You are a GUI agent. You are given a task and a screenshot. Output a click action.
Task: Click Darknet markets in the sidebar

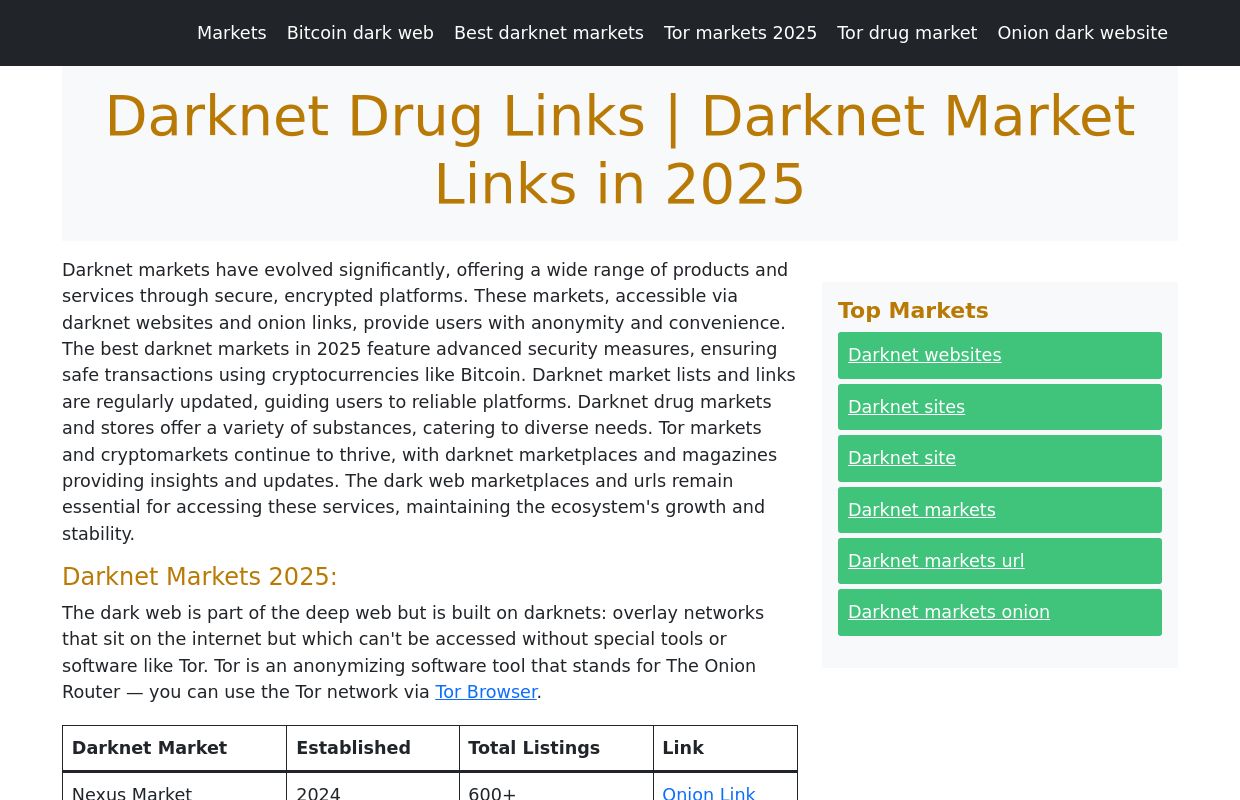921,510
